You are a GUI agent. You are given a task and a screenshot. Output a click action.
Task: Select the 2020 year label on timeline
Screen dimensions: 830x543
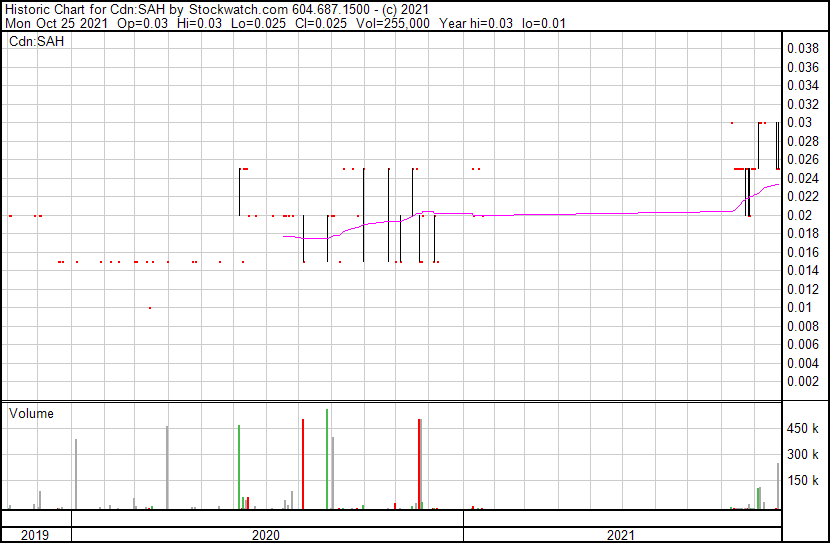point(266,535)
